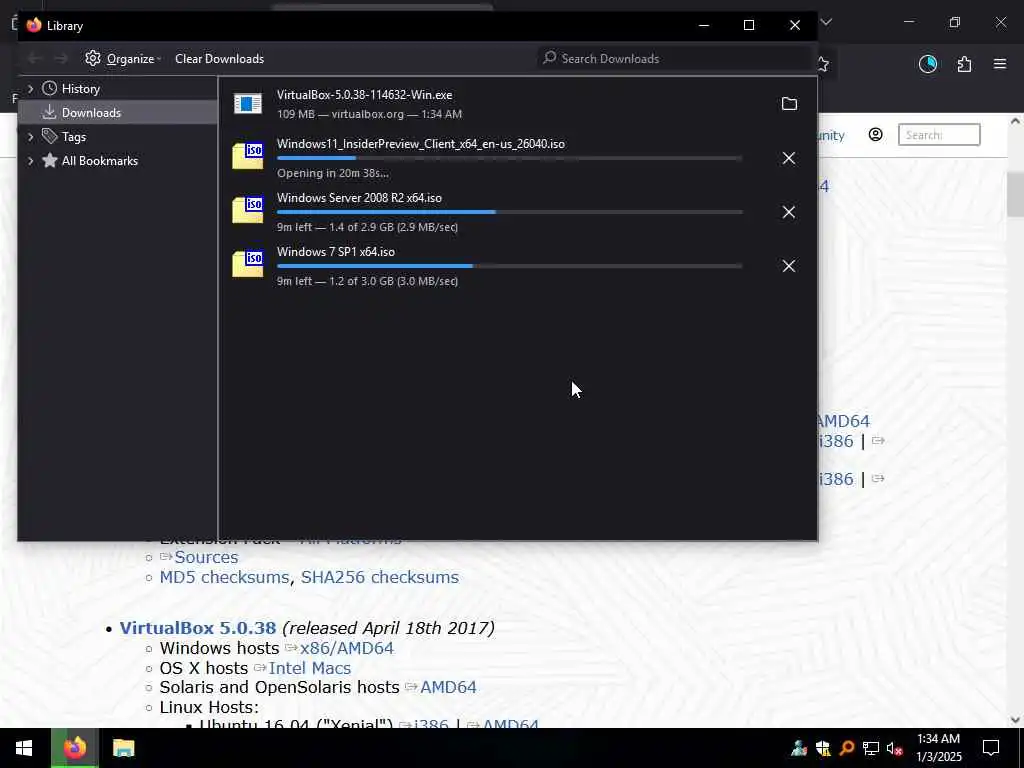
Task: Open File Explorer from the taskbar
Action: (123, 748)
